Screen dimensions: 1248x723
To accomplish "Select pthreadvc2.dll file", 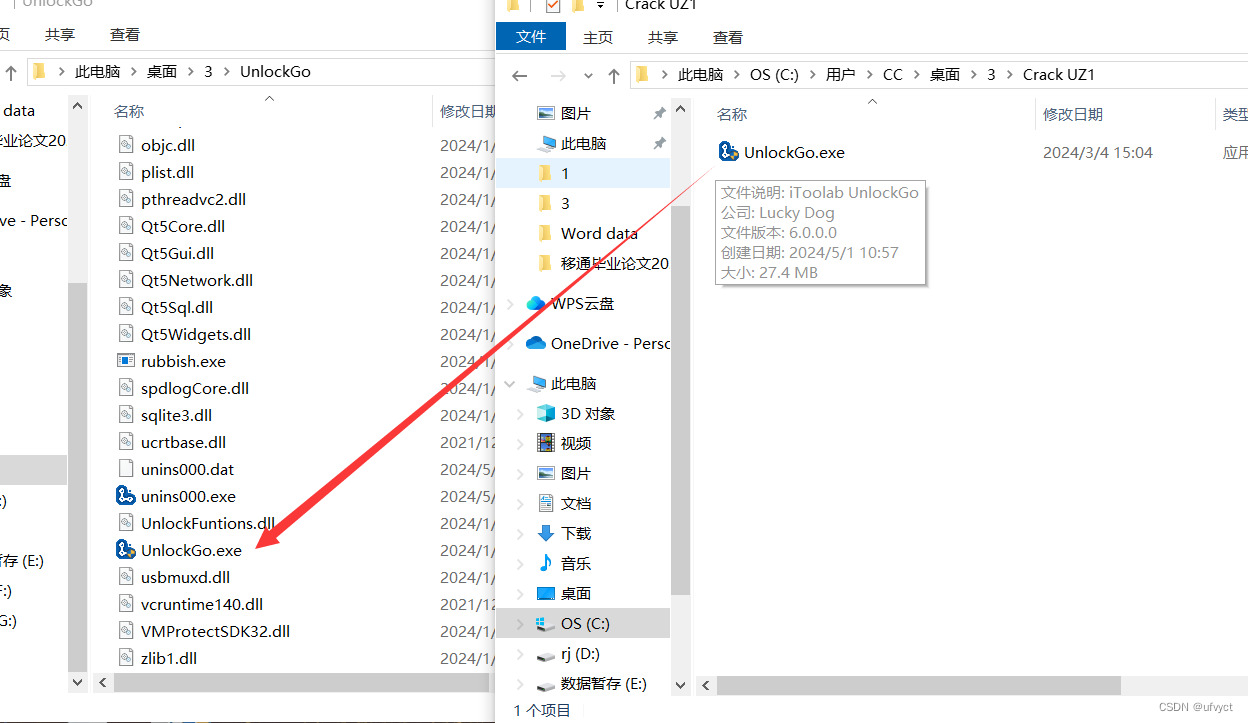I will coord(193,199).
